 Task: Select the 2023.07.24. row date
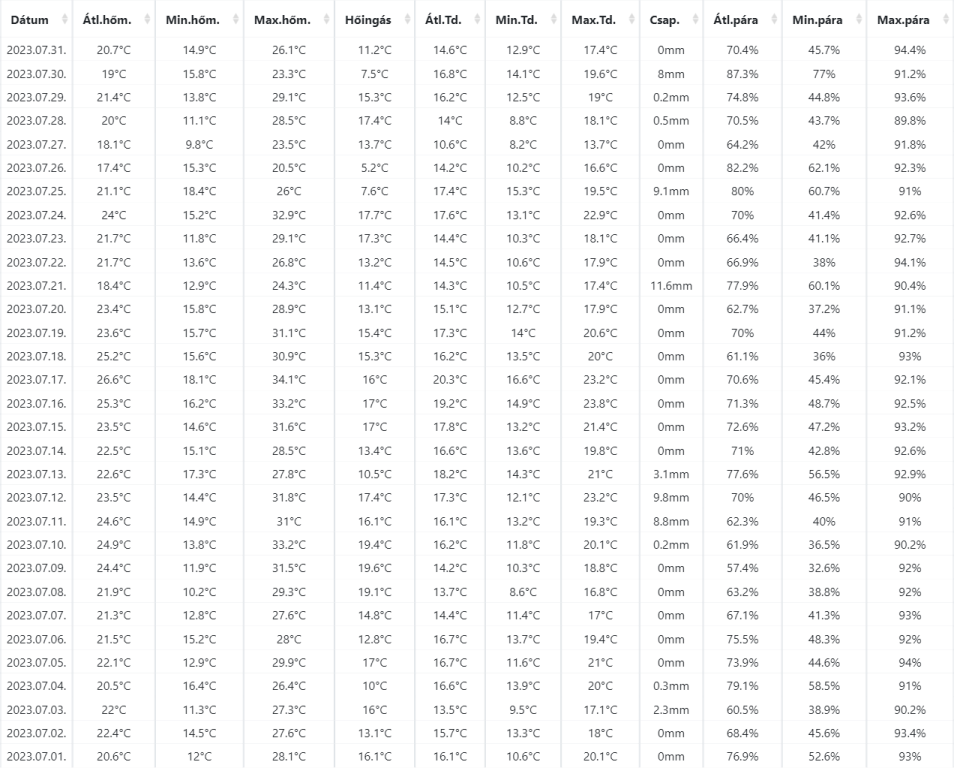(x=37, y=215)
